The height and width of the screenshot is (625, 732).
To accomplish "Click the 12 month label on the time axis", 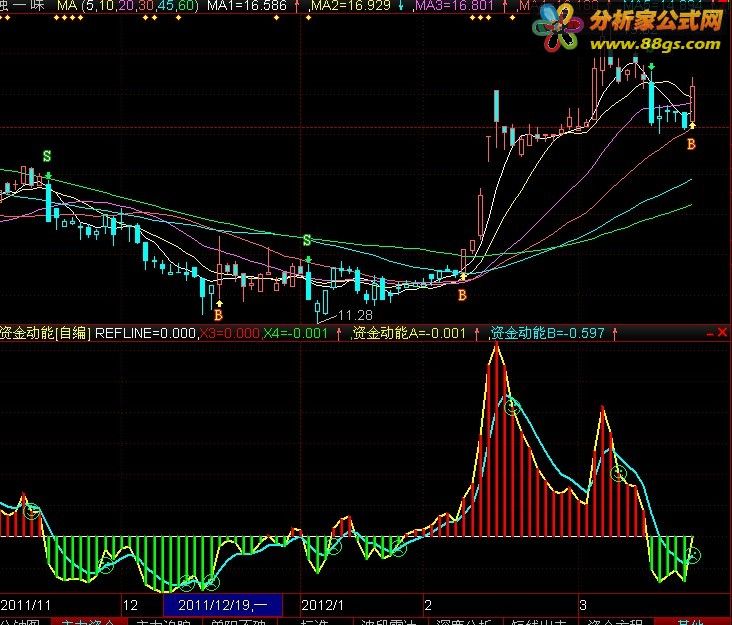I will [x=130, y=605].
